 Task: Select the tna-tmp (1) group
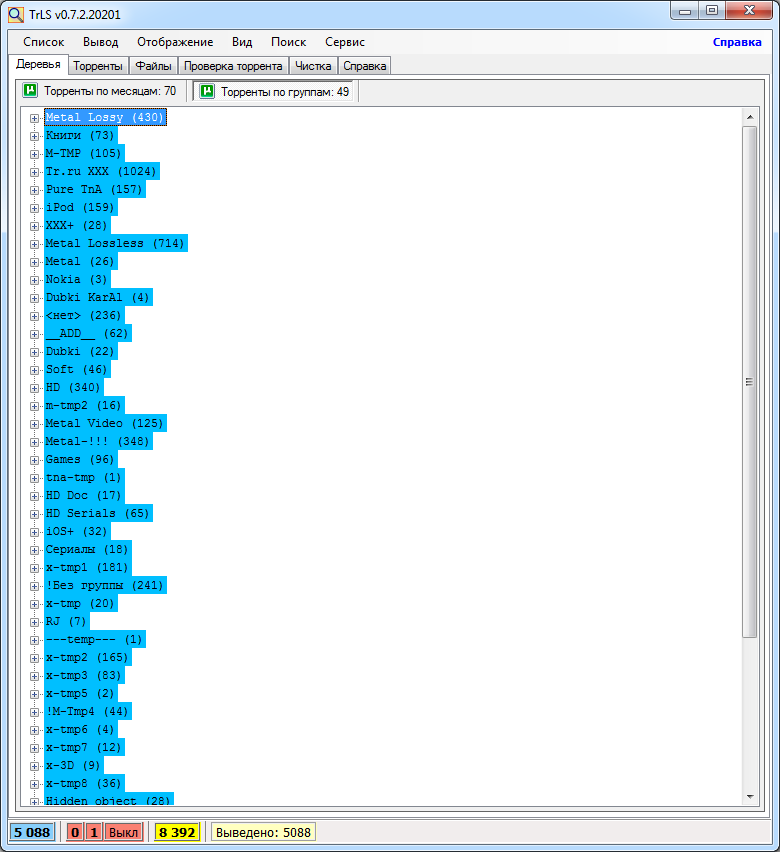(x=84, y=477)
